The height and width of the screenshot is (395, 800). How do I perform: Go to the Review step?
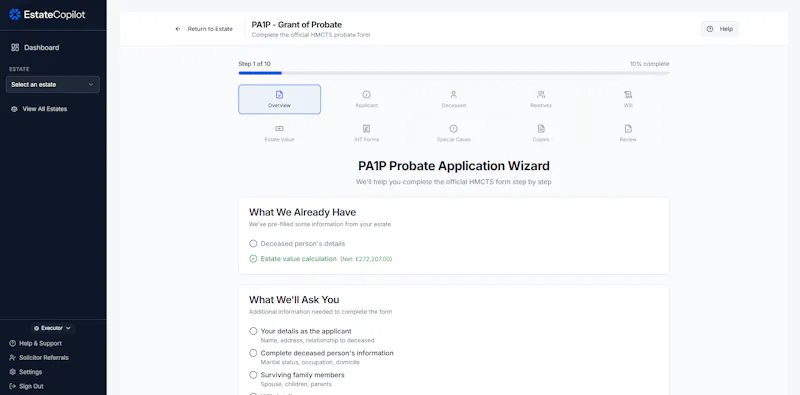pos(628,134)
